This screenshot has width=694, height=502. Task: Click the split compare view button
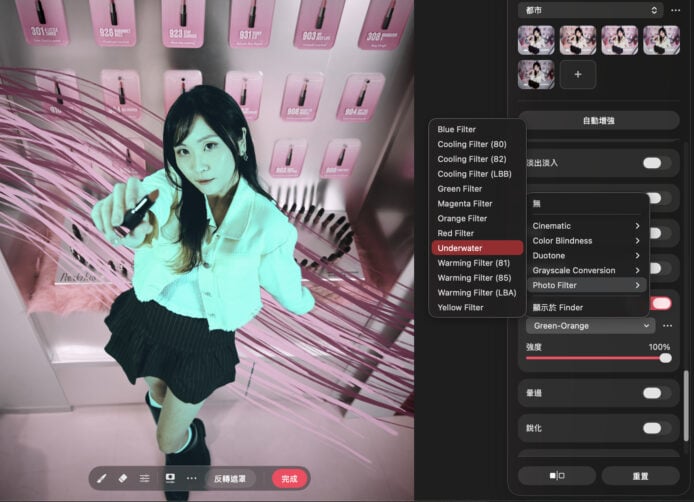556,475
